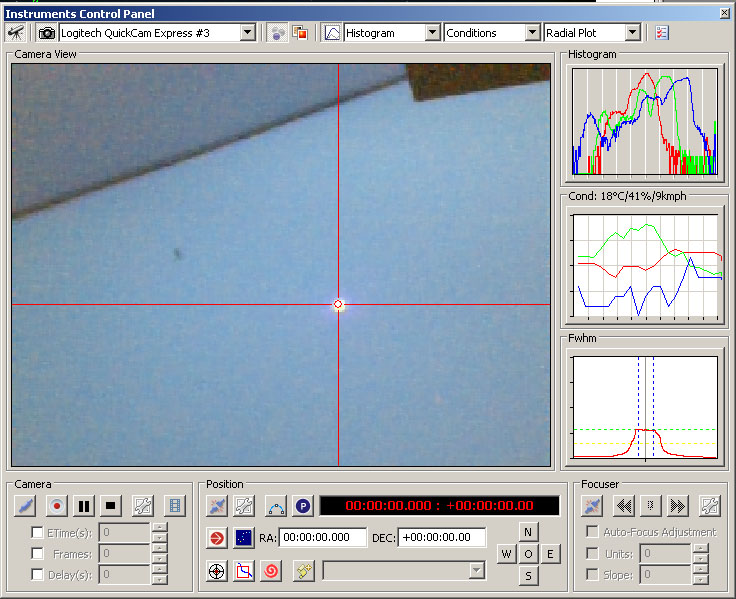Click the DEC coordinate input field
736x599 pixels.
(441, 538)
